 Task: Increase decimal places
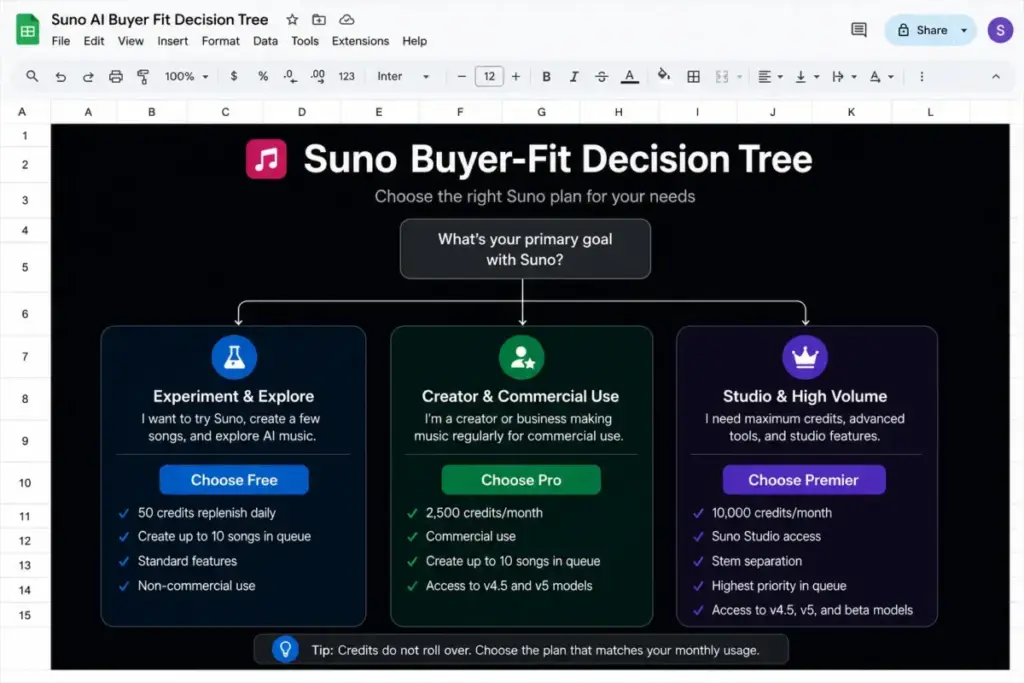click(x=317, y=76)
